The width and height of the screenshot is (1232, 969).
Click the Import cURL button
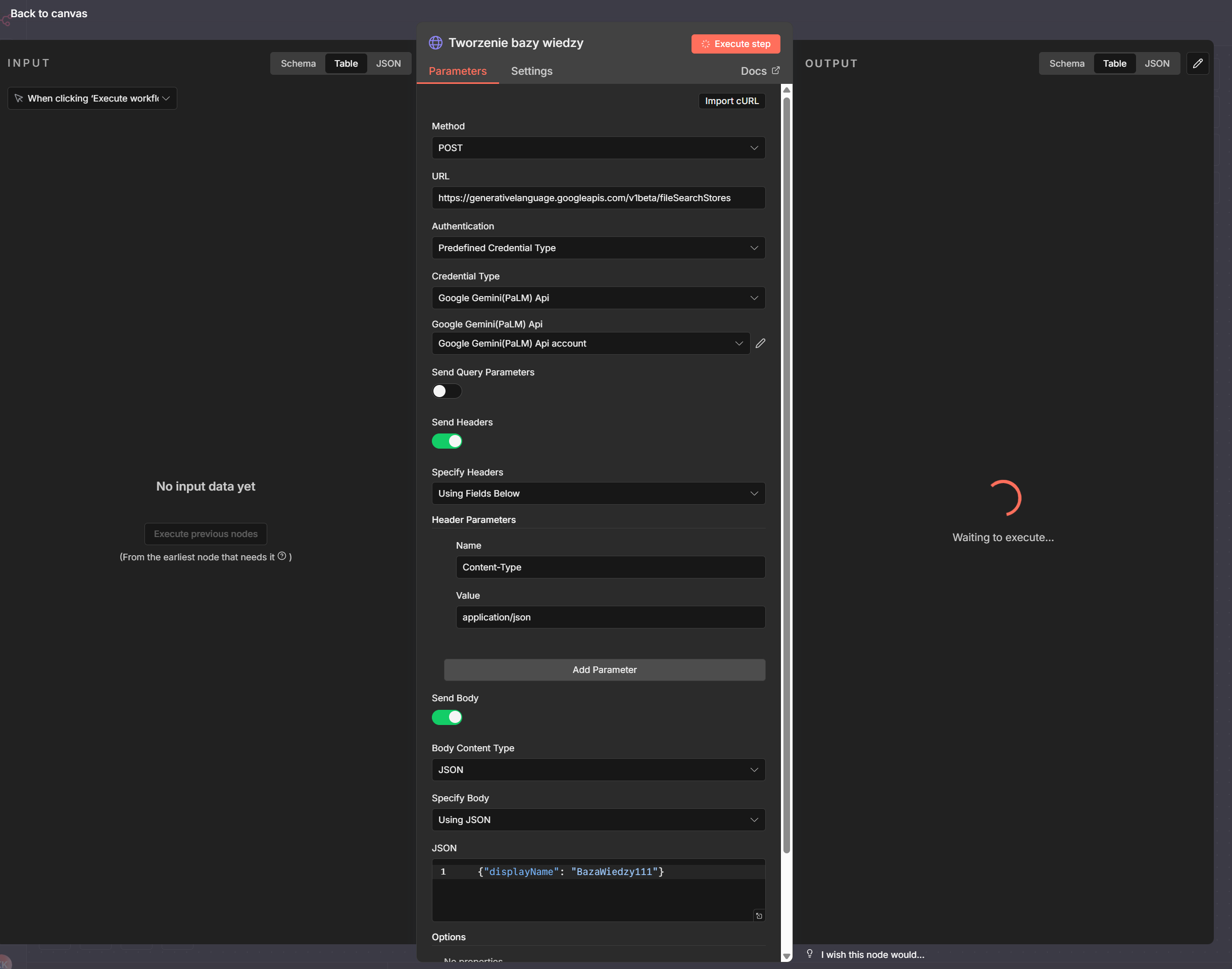tap(731, 101)
